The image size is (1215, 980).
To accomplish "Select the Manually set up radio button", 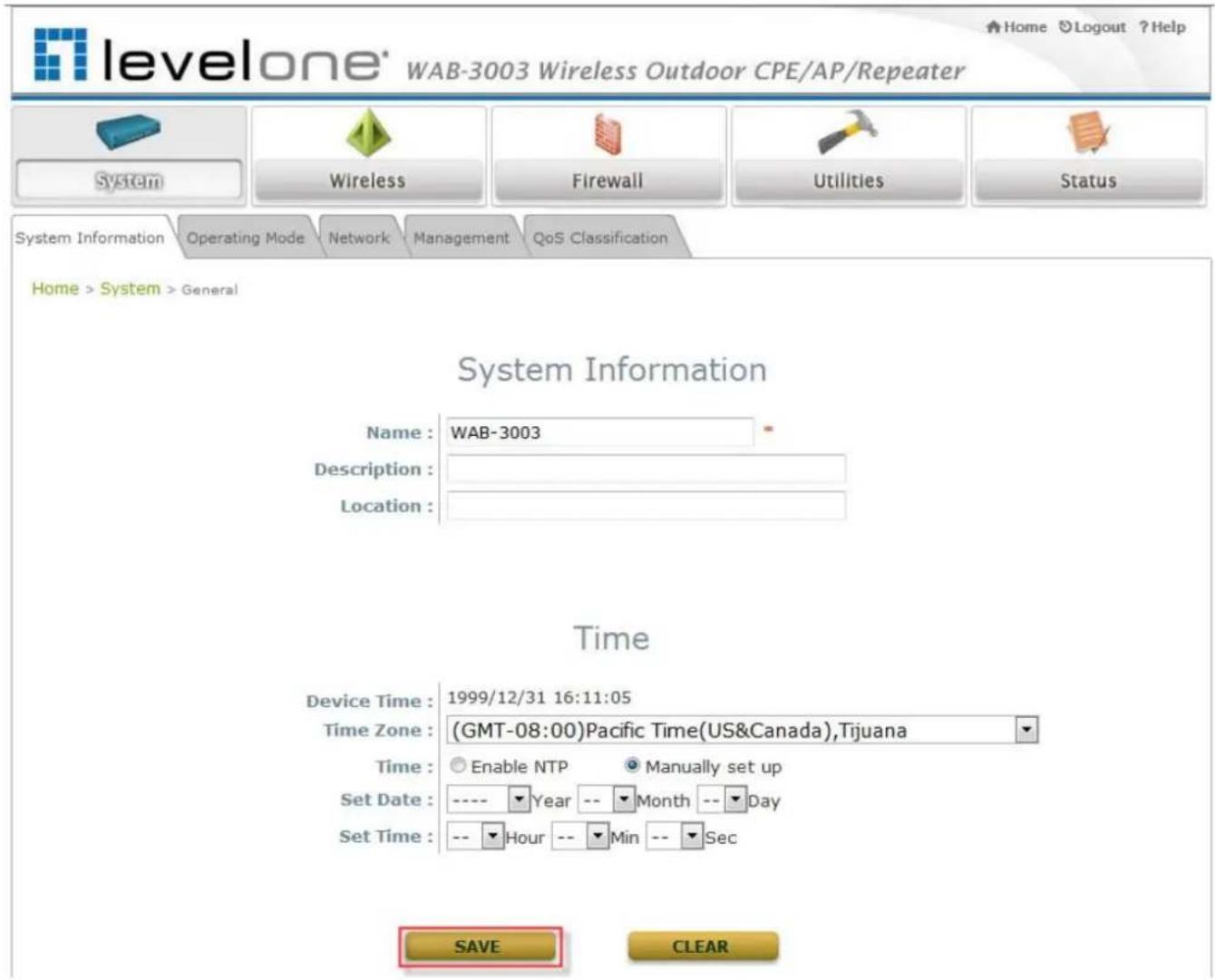I will pos(633,766).
